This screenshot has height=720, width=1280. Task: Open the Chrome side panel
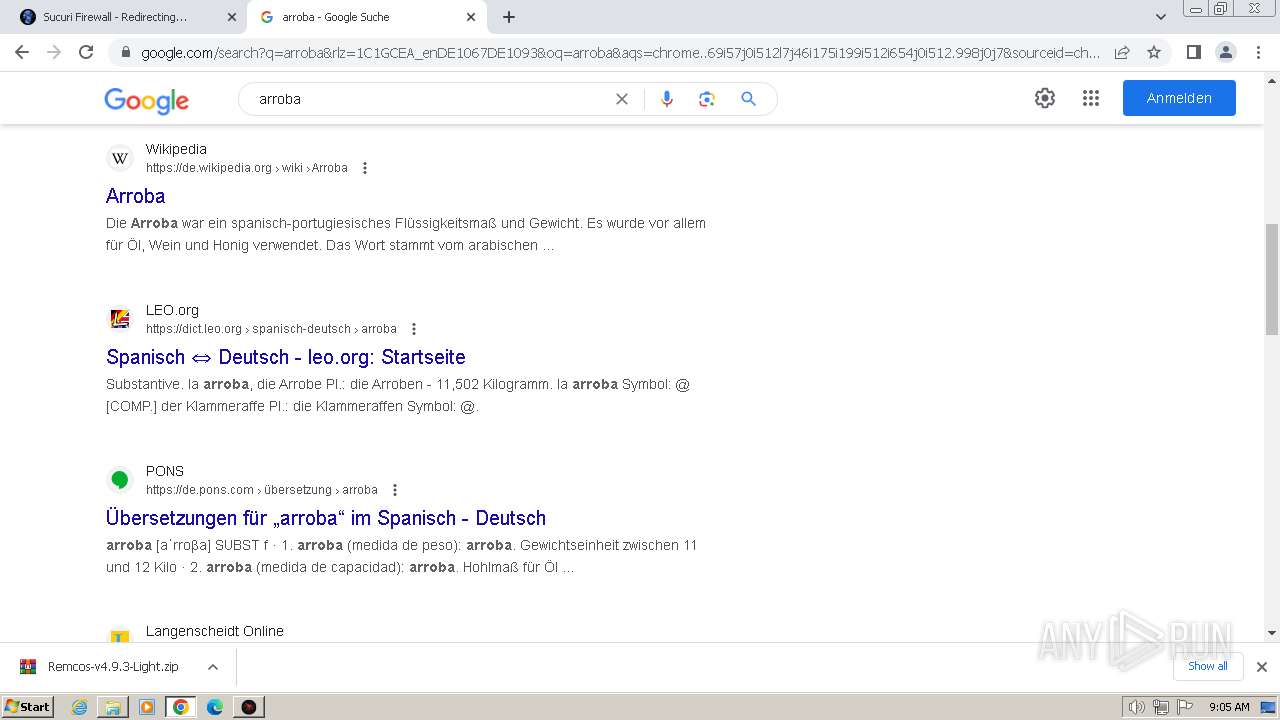1193,52
